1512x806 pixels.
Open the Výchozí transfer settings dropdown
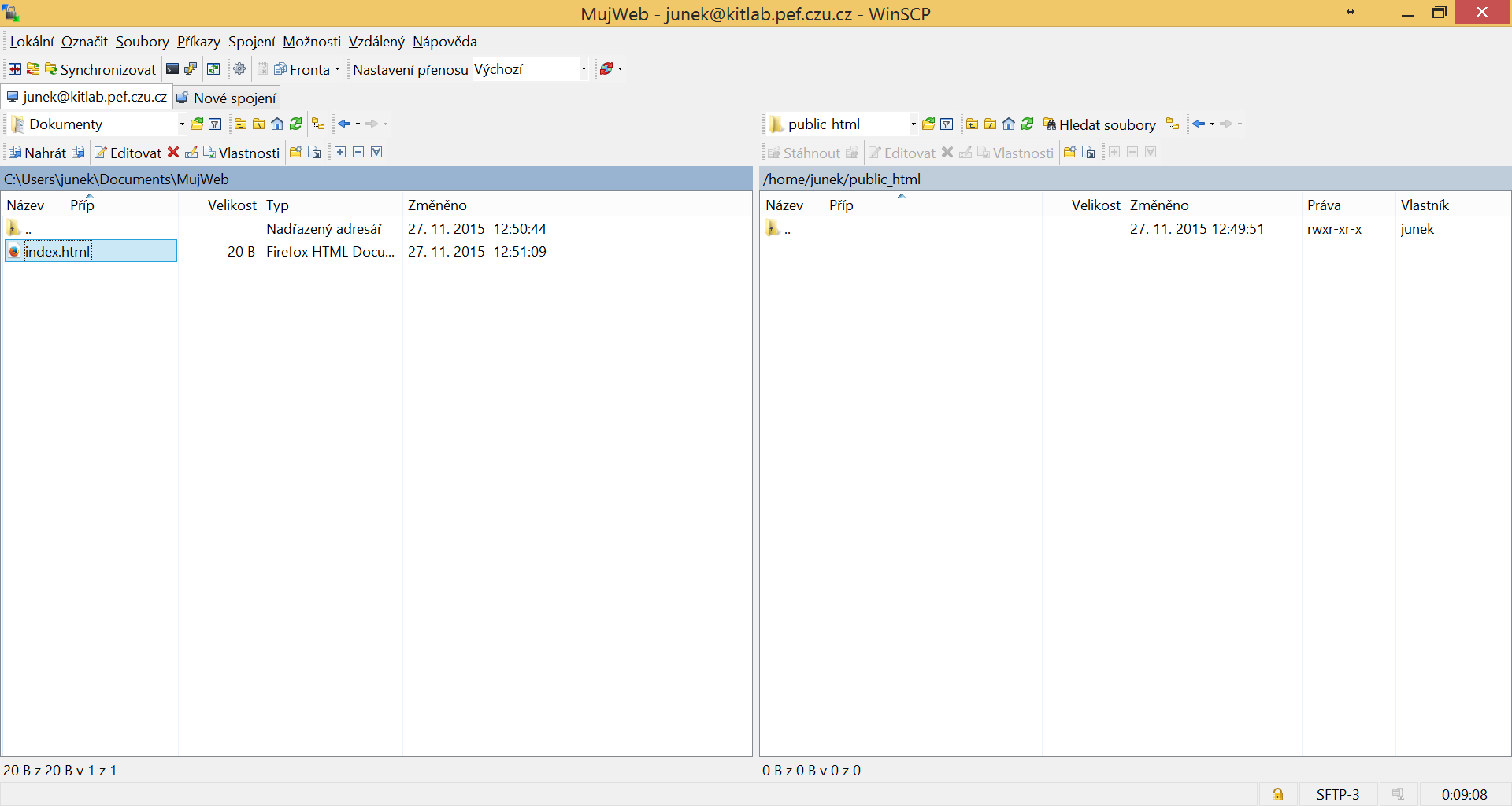(x=584, y=69)
